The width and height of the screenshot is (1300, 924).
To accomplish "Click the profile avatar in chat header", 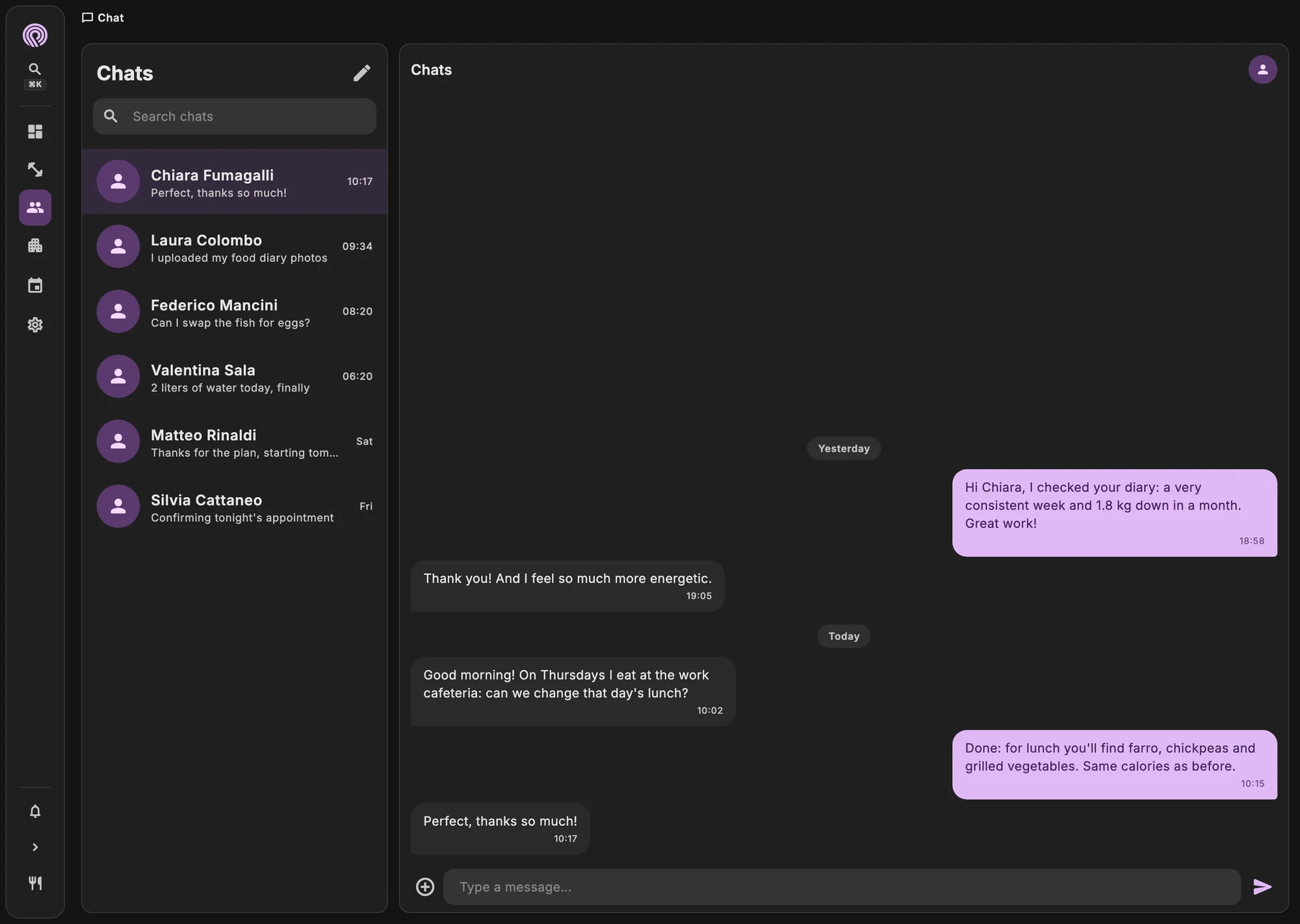I will coord(1262,70).
